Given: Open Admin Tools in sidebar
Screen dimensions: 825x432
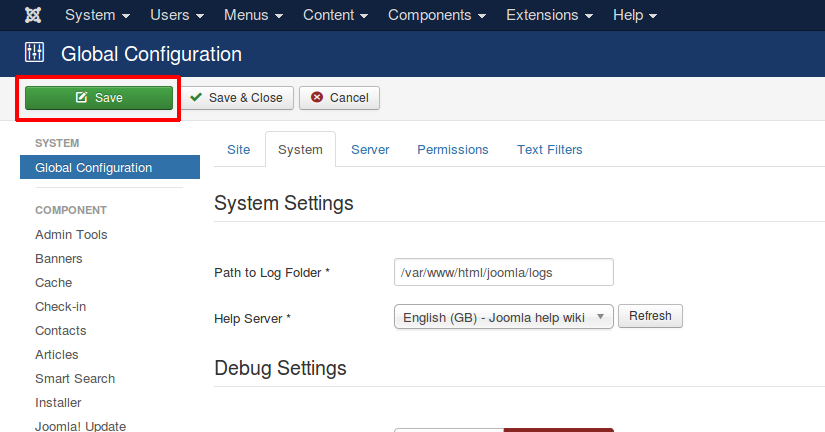Looking at the screenshot, I should (71, 235).
